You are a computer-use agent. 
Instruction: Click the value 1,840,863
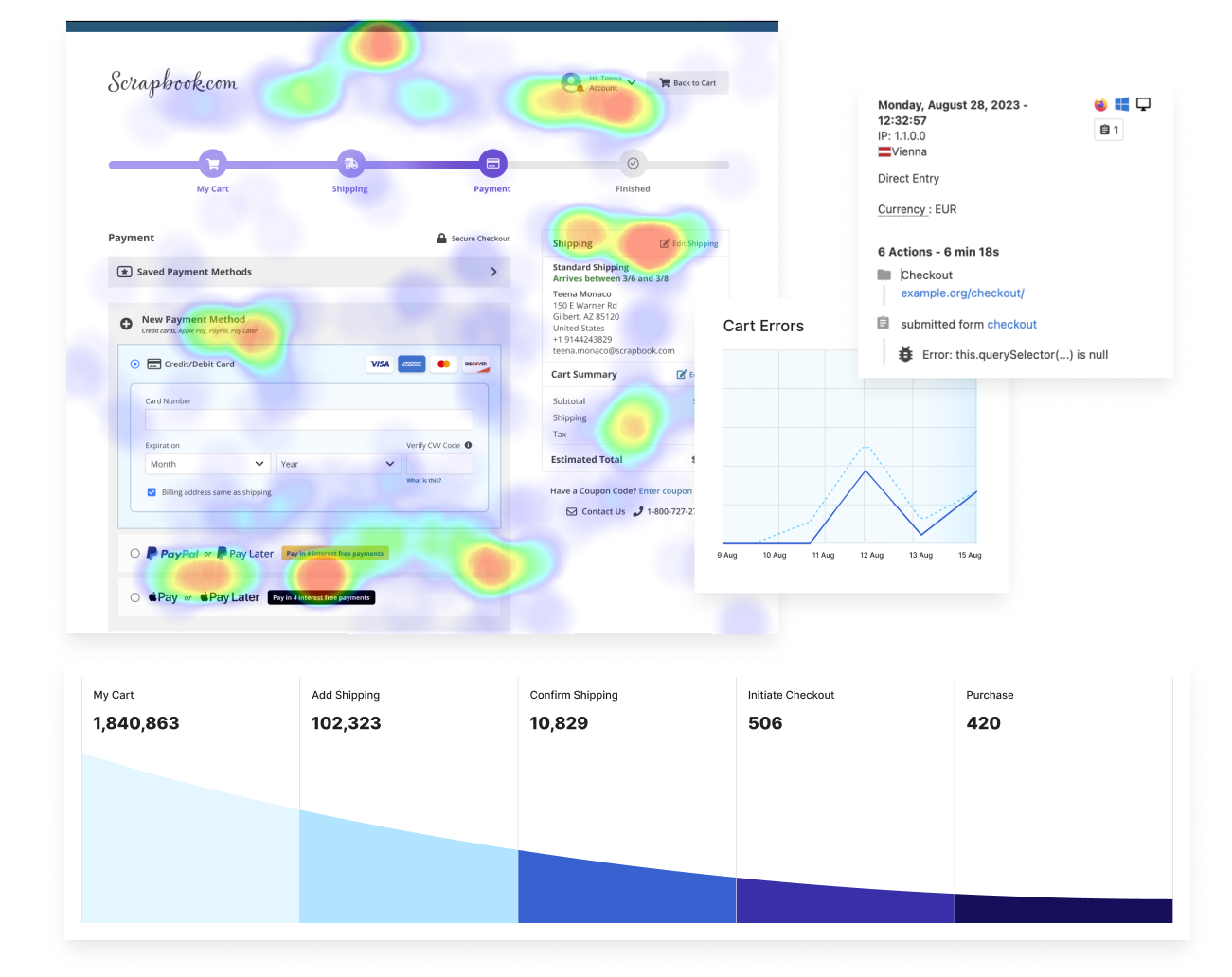click(x=136, y=723)
